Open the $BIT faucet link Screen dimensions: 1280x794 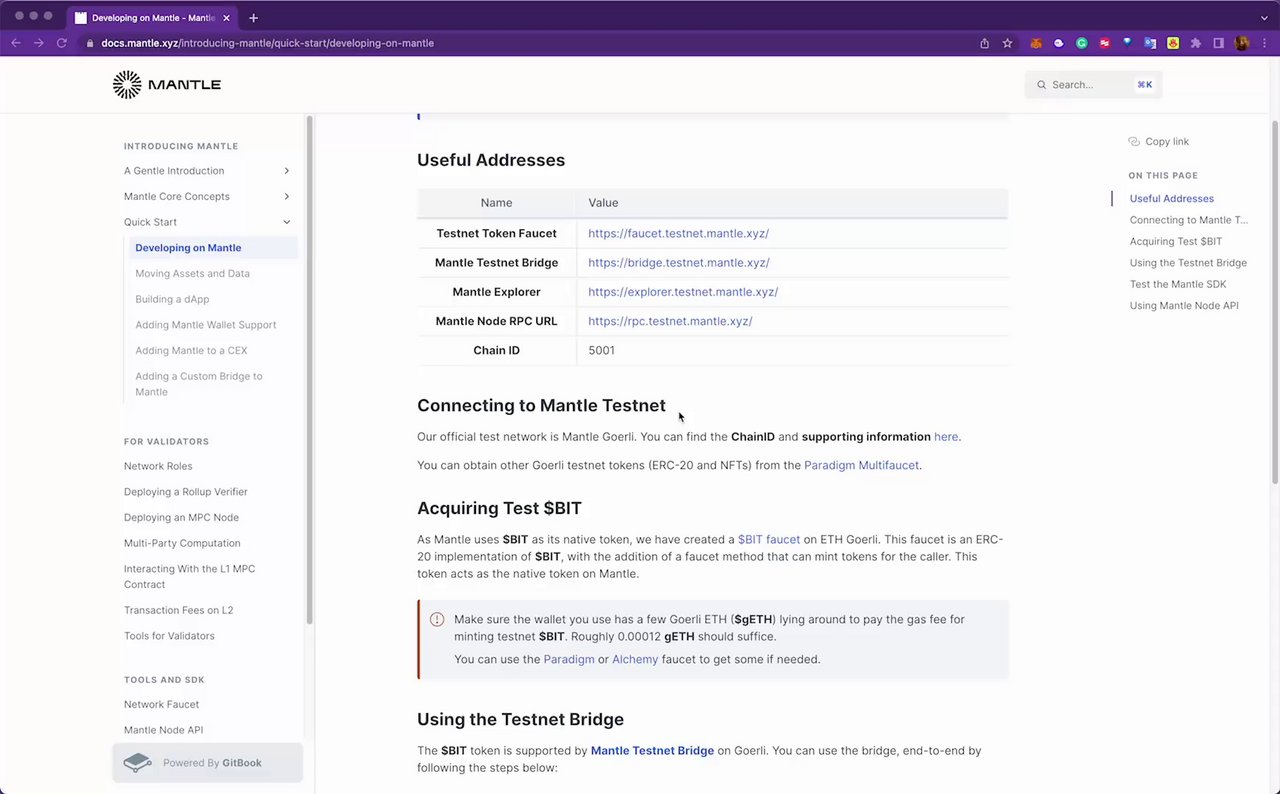pos(768,539)
